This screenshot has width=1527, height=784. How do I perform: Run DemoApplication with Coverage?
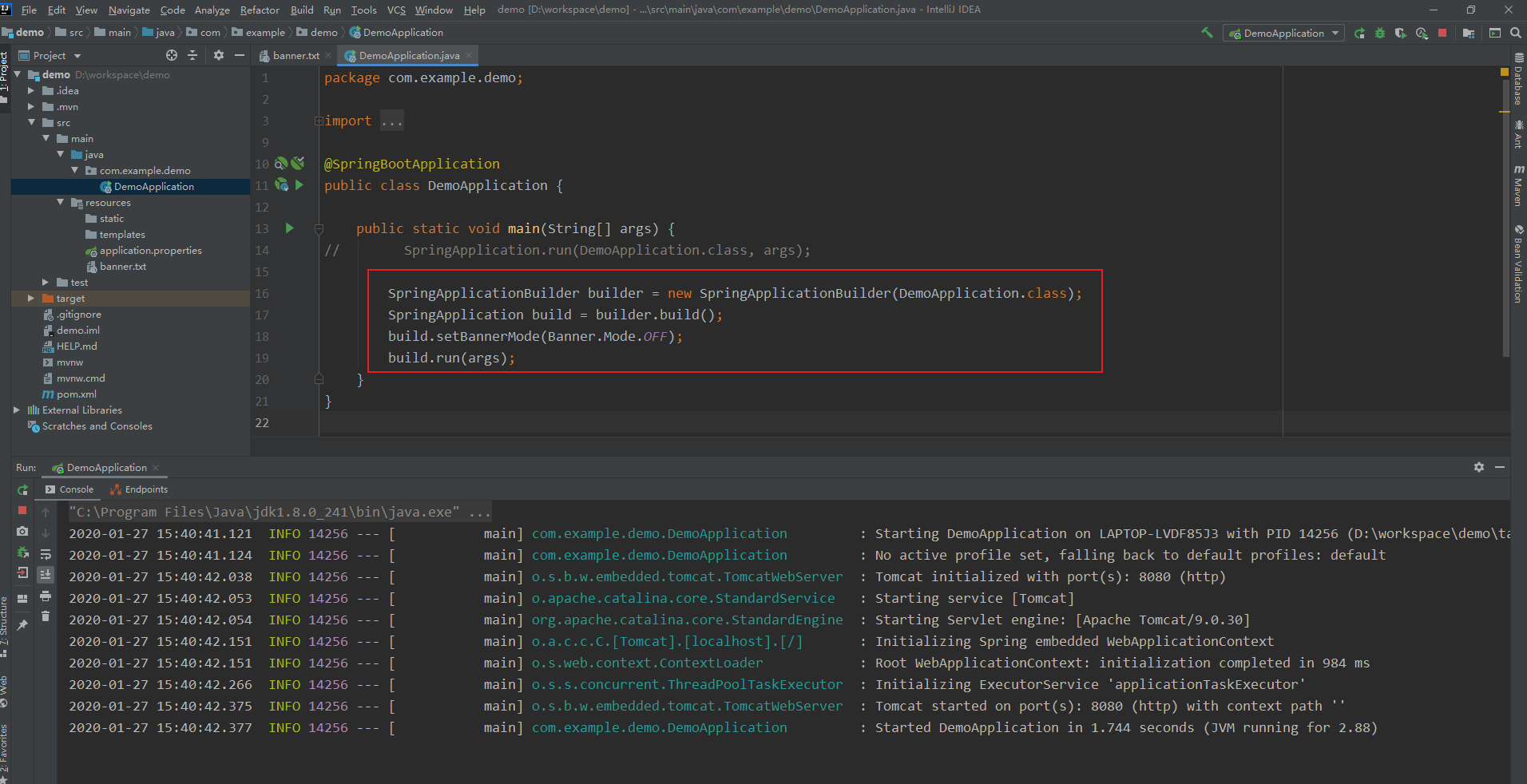click(x=1401, y=33)
